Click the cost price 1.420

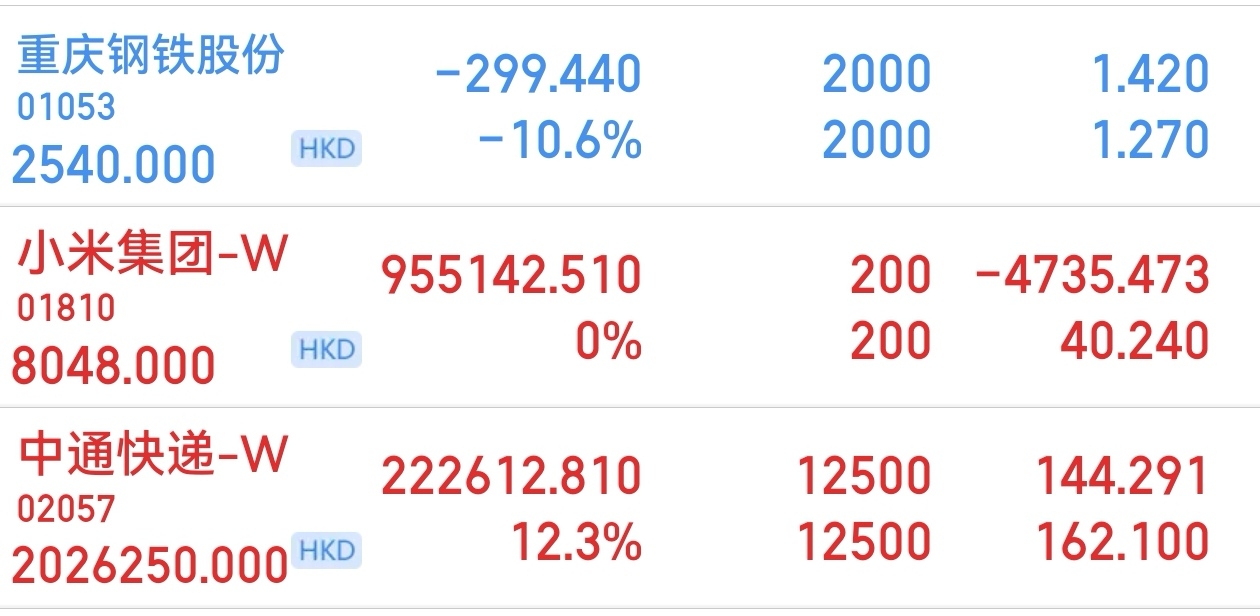click(1152, 74)
